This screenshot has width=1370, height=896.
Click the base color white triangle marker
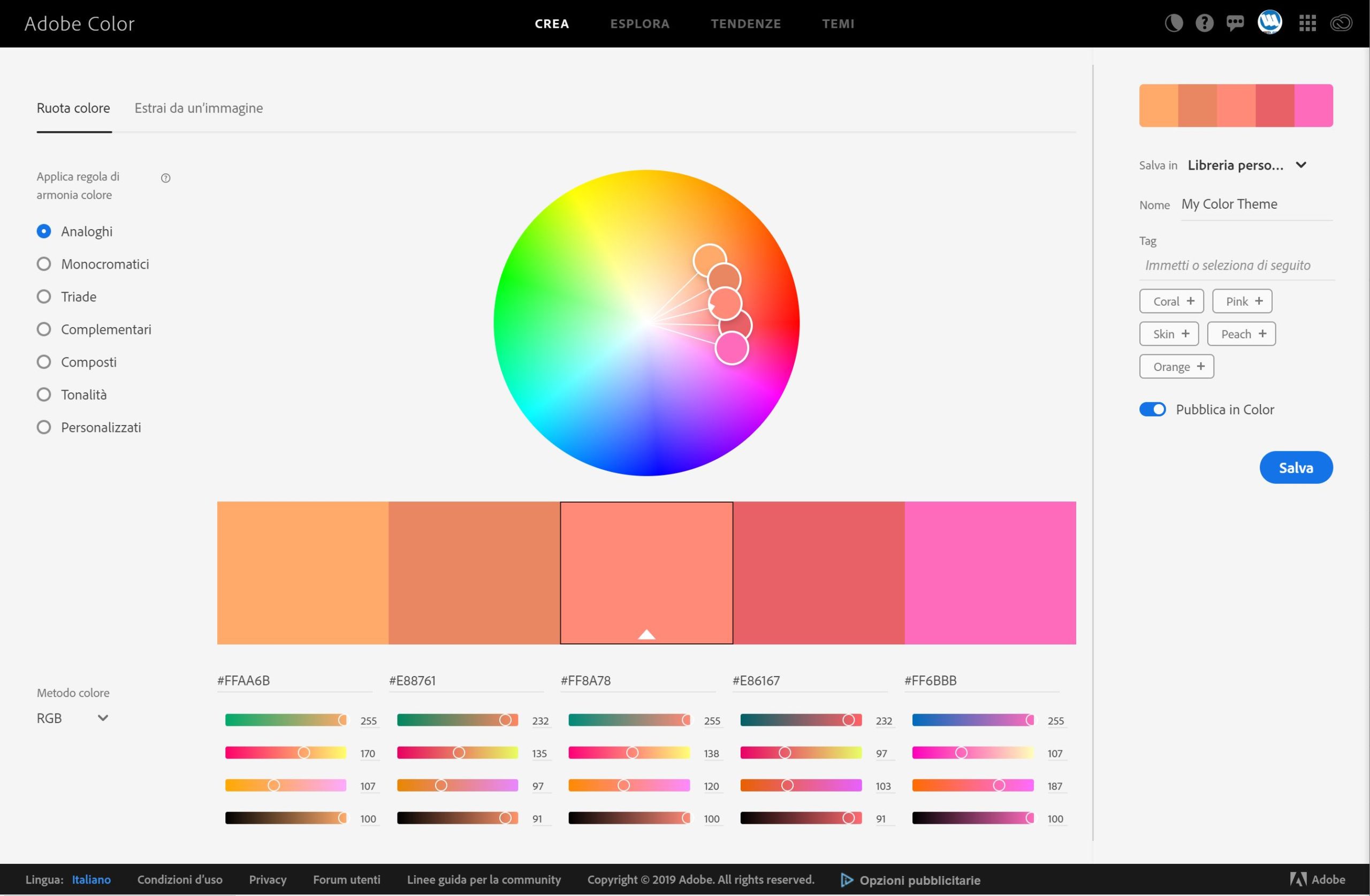coord(646,635)
